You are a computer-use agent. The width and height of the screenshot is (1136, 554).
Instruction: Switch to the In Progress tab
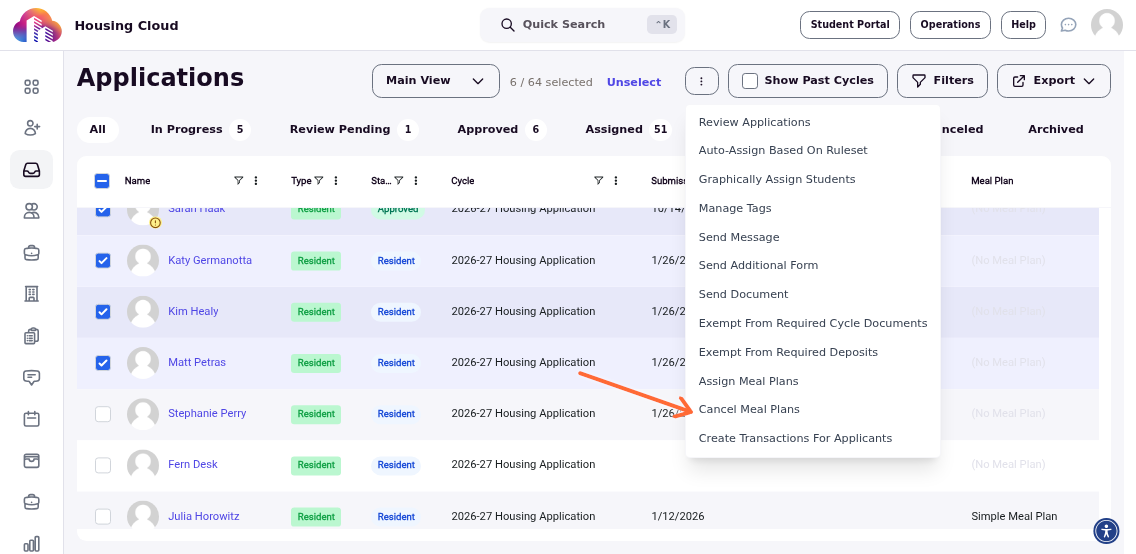[x=200, y=130]
